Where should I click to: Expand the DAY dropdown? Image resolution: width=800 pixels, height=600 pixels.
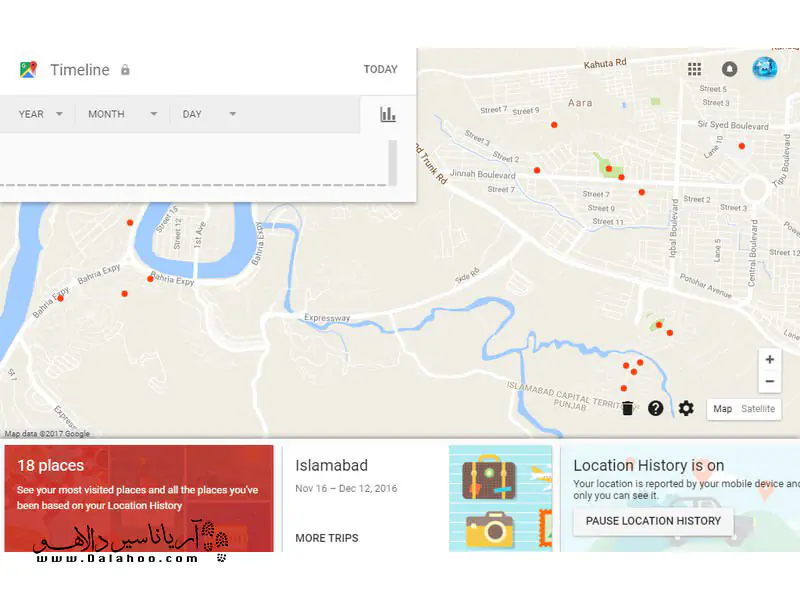(x=209, y=114)
